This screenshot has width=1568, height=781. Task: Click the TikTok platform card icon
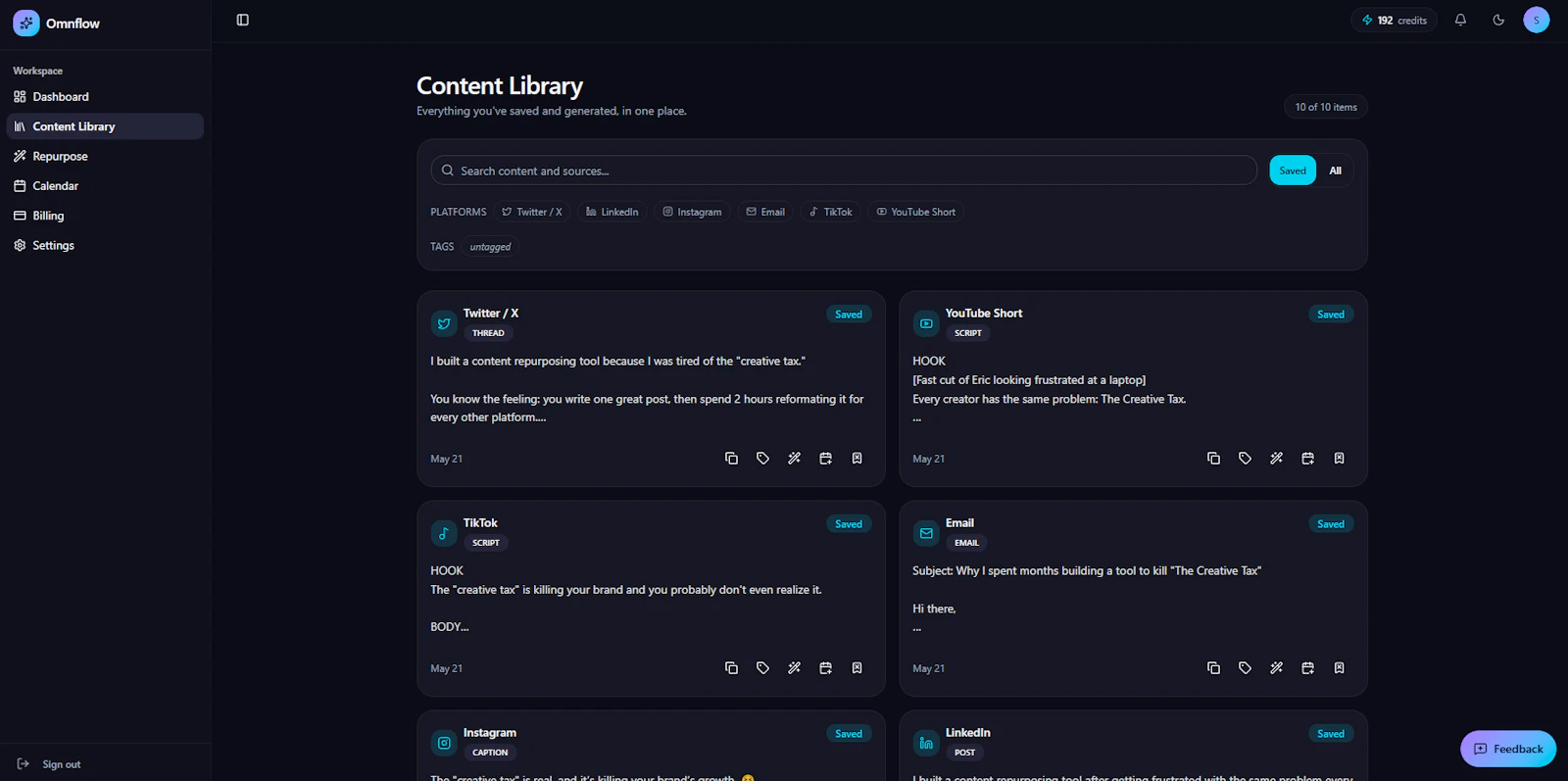point(444,533)
